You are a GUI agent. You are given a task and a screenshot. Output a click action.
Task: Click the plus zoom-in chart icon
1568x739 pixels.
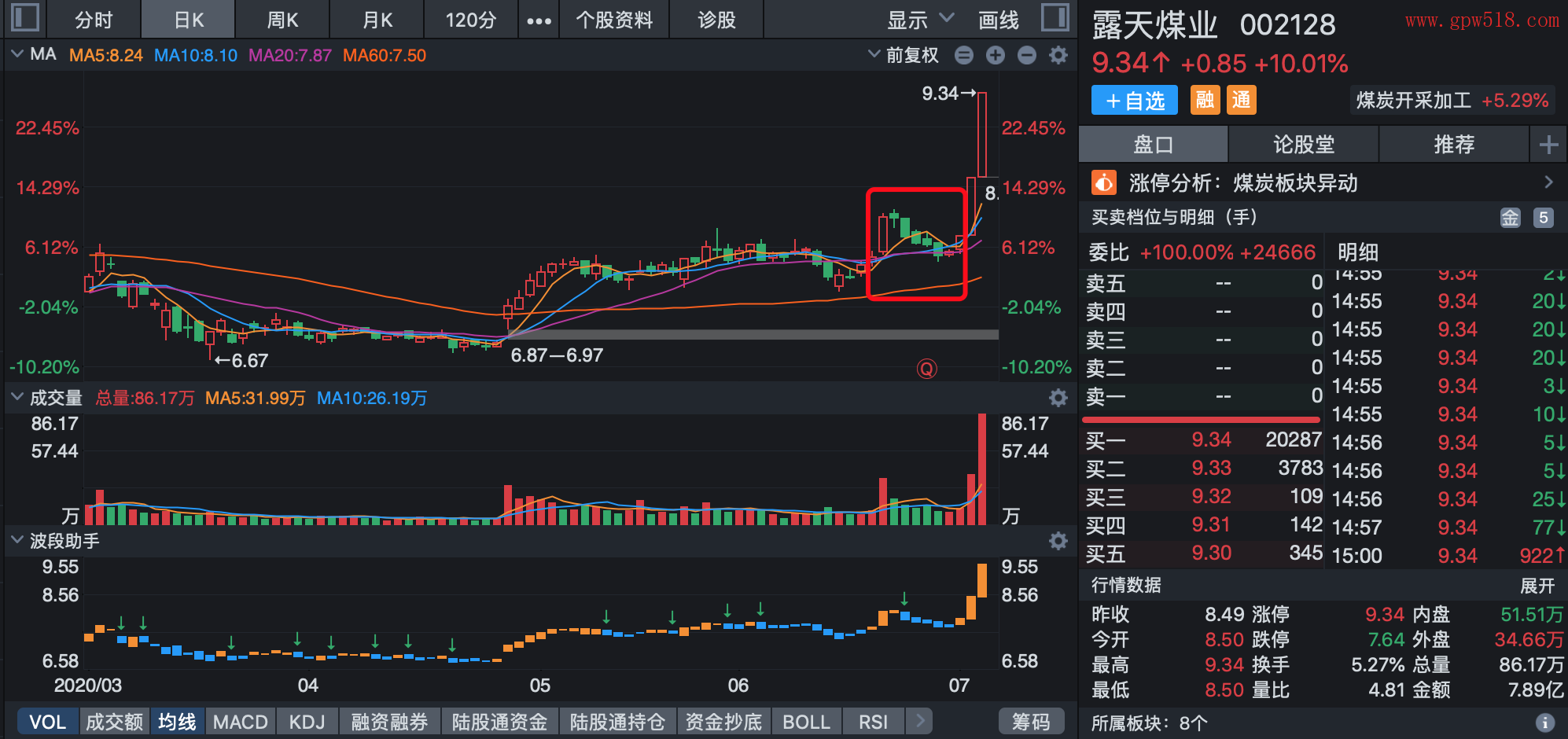pyautogui.click(x=996, y=55)
